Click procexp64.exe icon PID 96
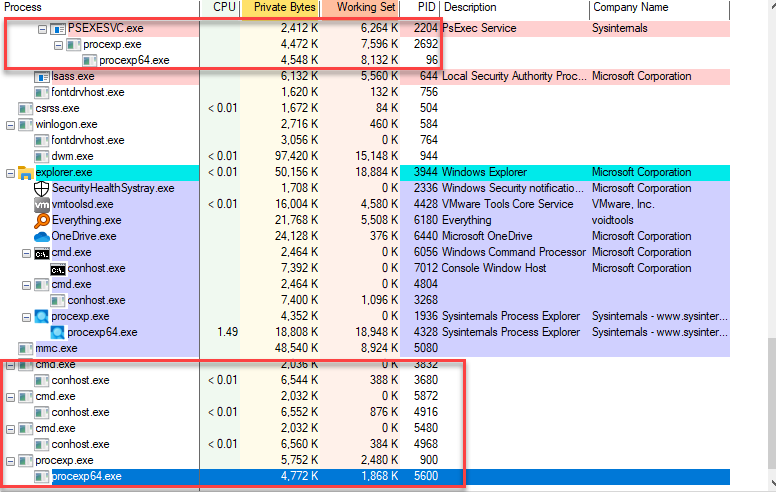 coord(89,61)
